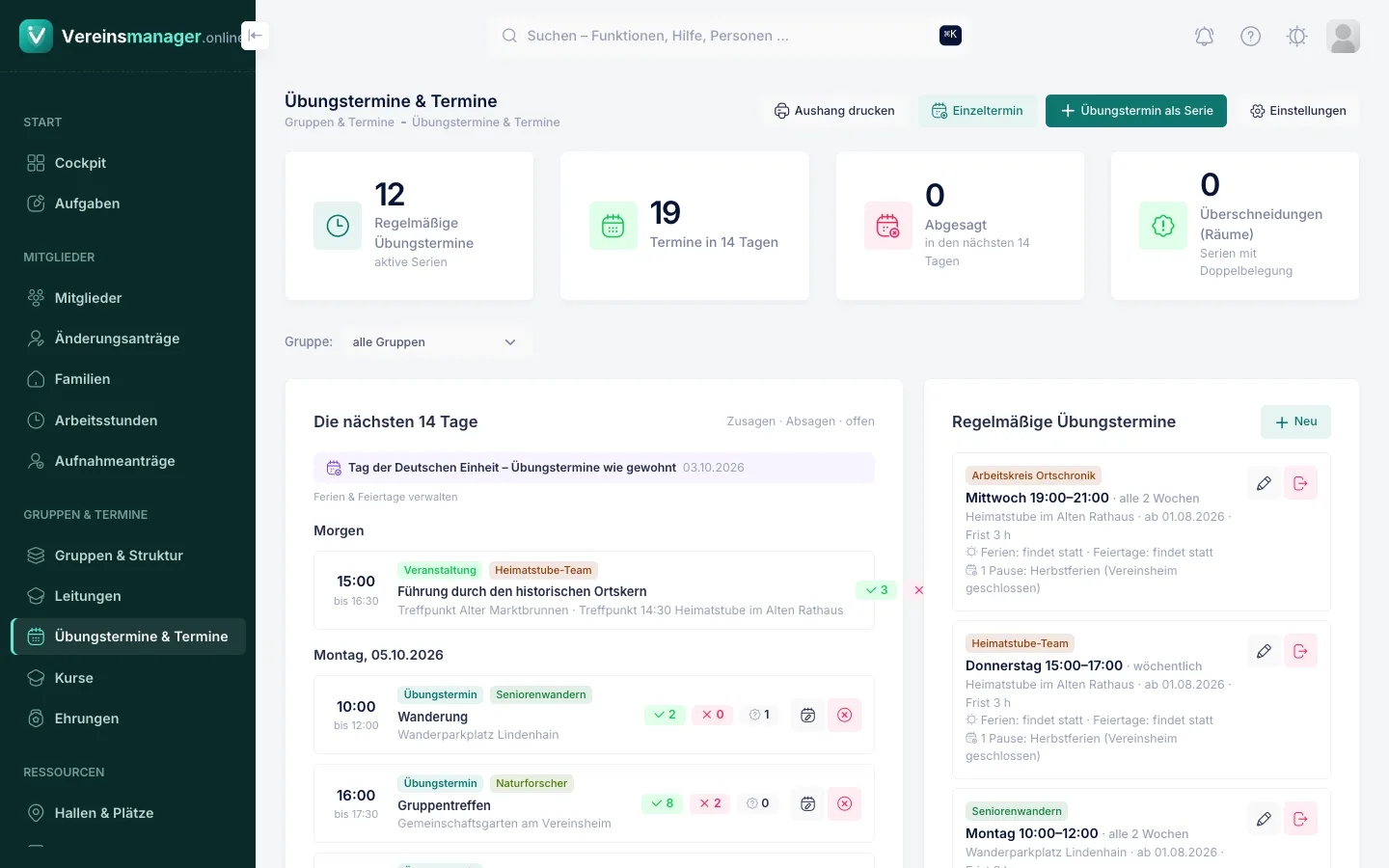
Task: Open the user profile avatar
Action: pyautogui.click(x=1343, y=37)
